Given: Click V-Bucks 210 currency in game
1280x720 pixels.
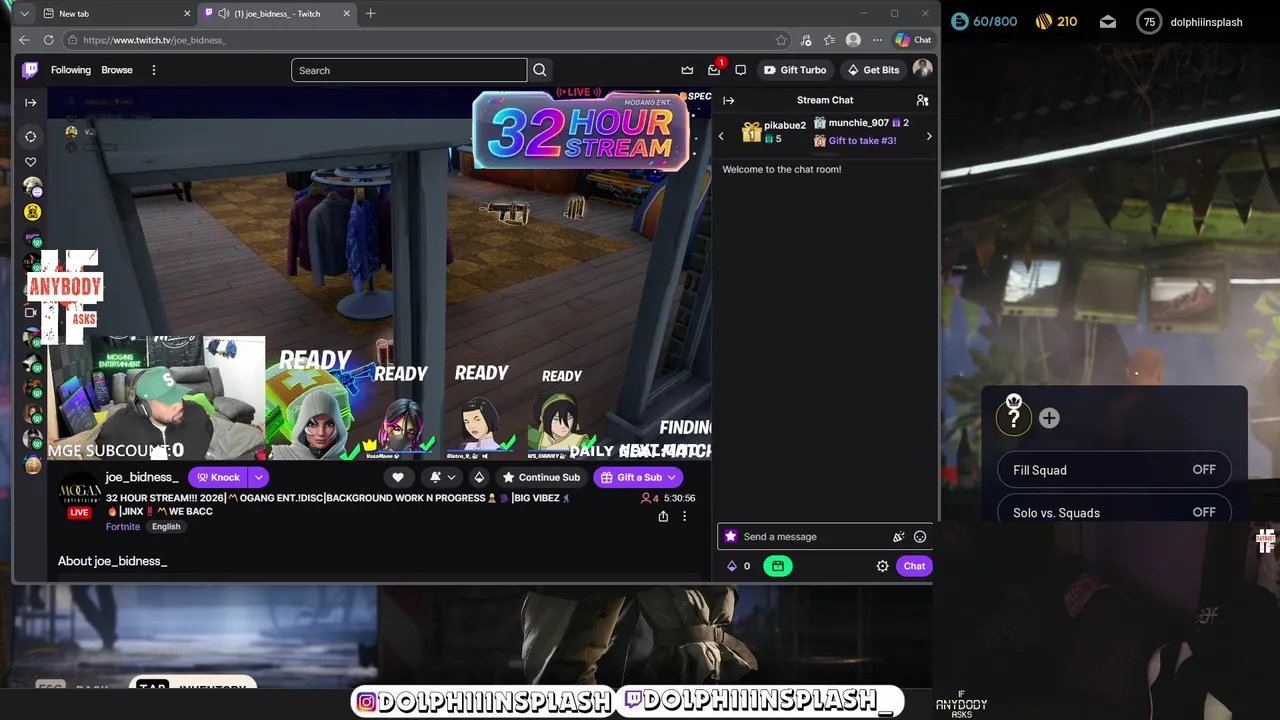Looking at the screenshot, I should coord(1056,21).
